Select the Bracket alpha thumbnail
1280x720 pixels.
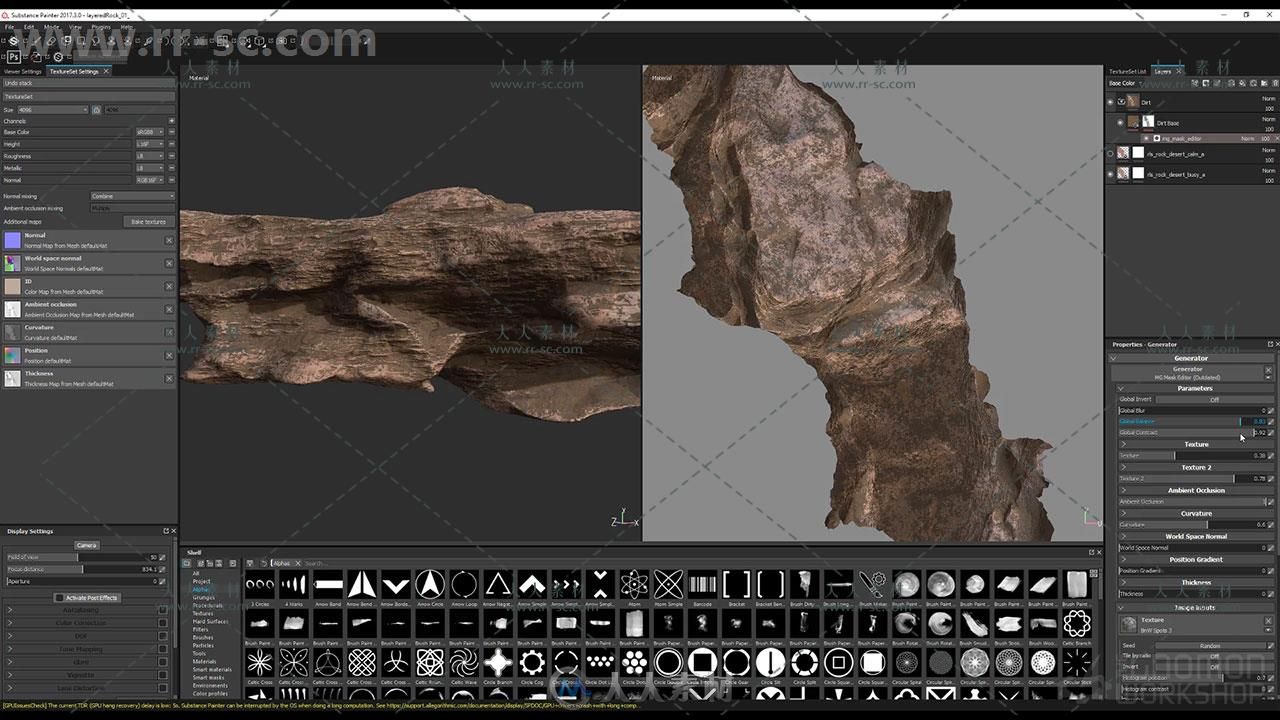(x=736, y=583)
